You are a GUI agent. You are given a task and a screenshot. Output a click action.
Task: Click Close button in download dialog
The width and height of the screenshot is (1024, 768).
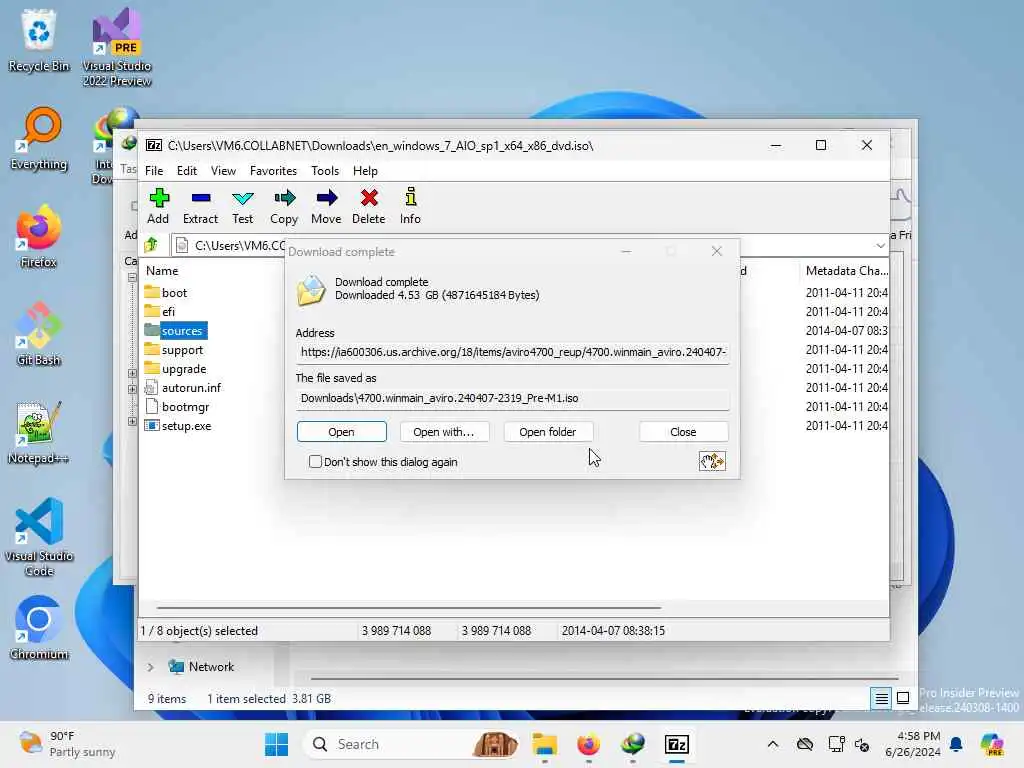pyautogui.click(x=683, y=432)
